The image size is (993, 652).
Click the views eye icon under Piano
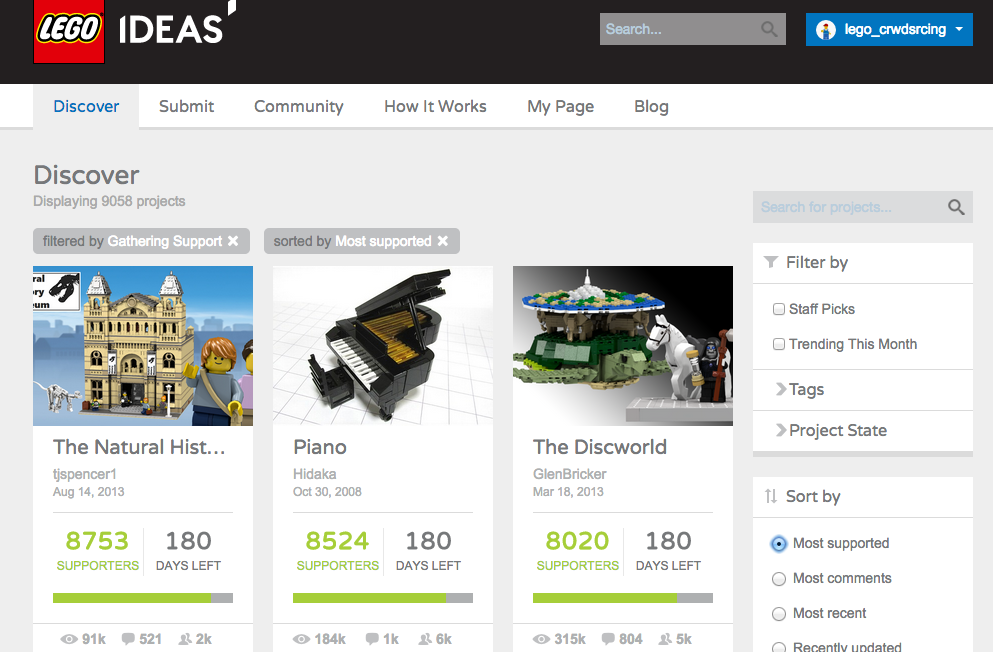[x=302, y=639]
